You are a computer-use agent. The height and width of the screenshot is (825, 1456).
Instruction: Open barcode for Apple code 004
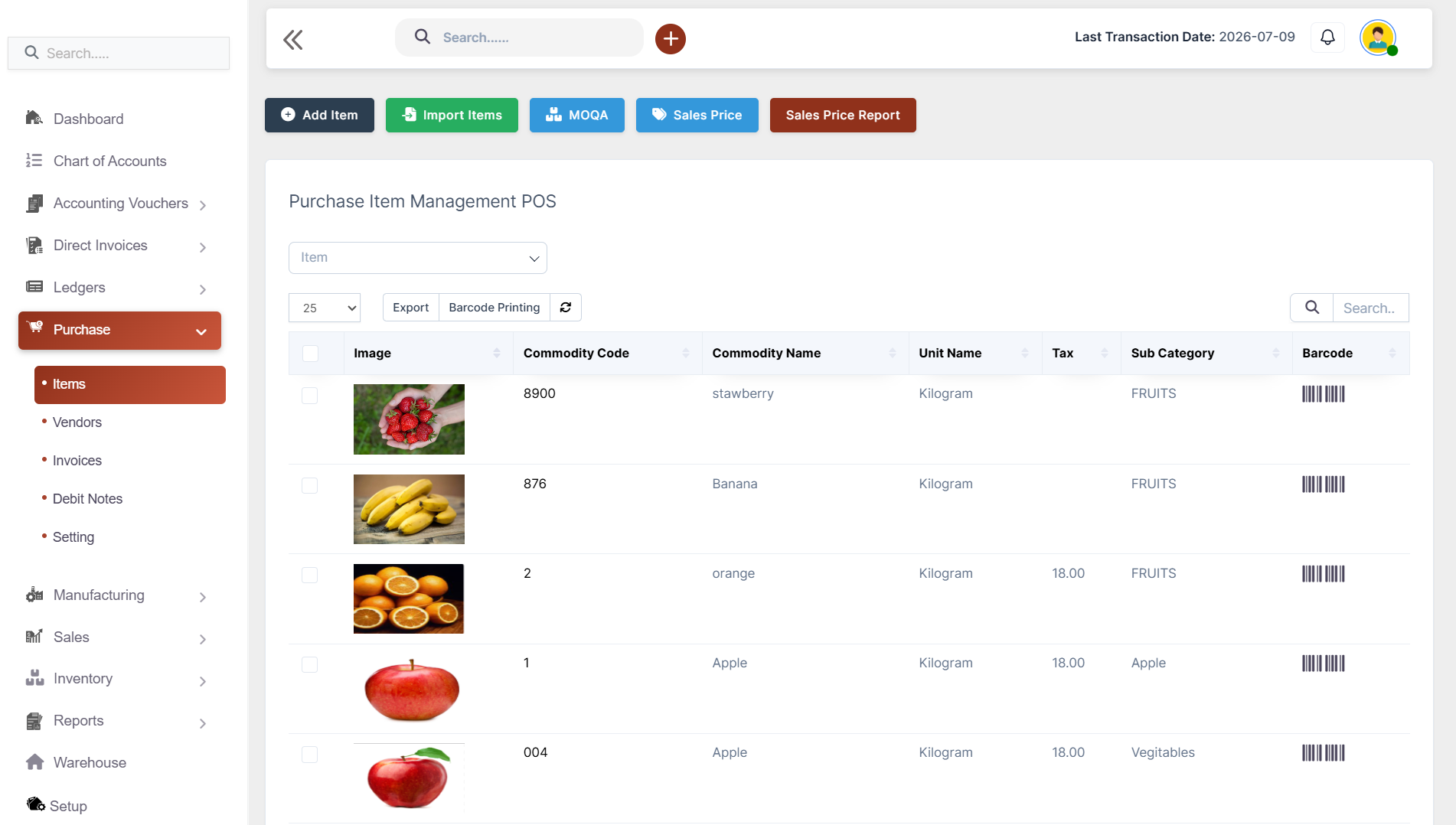click(1323, 753)
